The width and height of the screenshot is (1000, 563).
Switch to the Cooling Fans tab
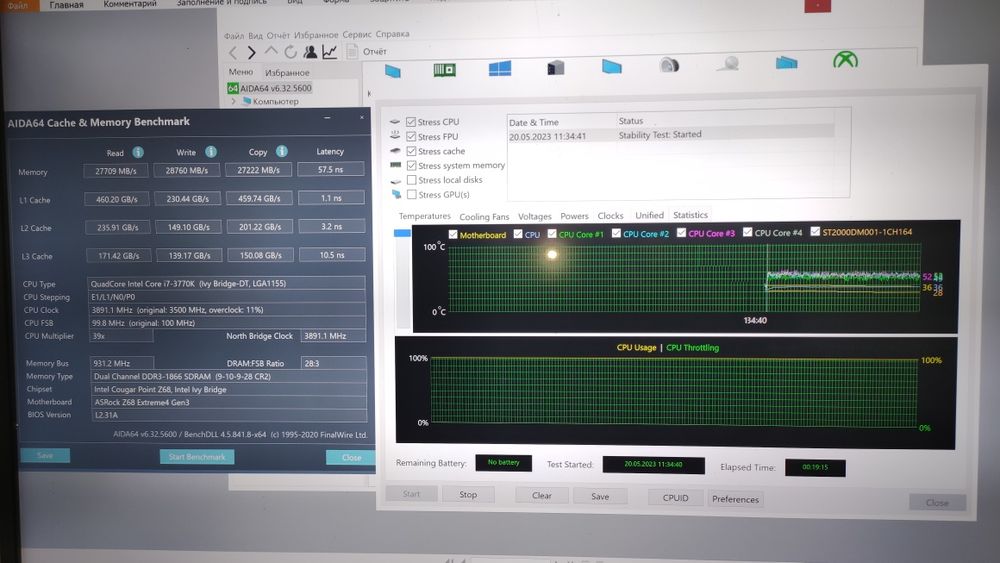point(484,217)
